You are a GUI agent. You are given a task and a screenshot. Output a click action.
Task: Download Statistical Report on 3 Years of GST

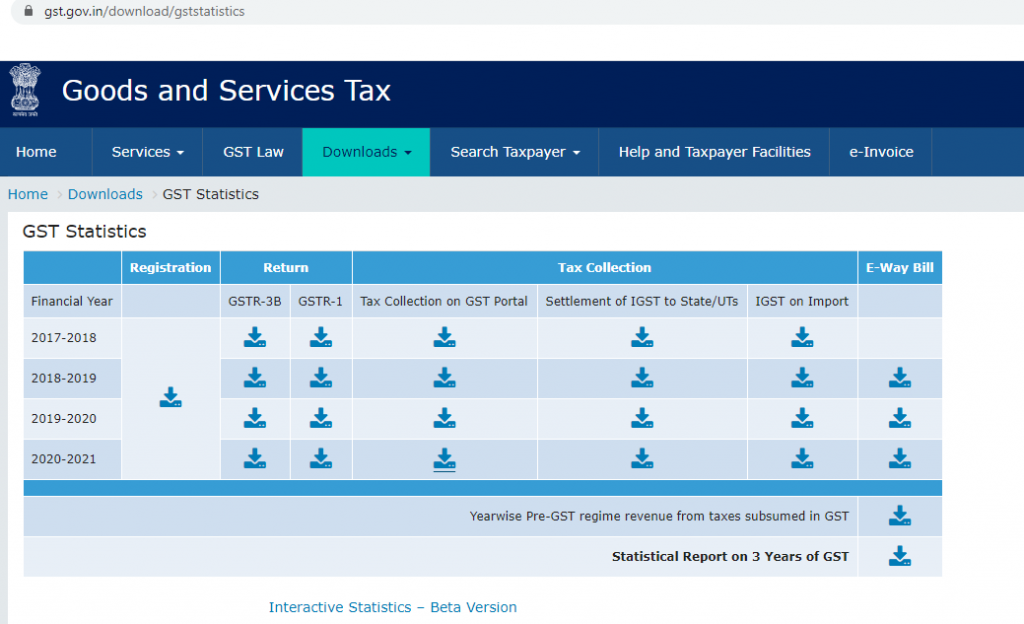(900, 556)
